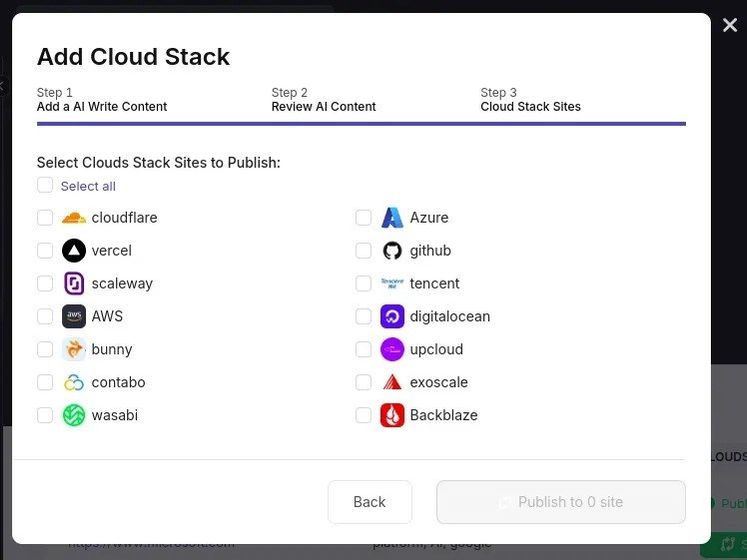Image resolution: width=747 pixels, height=560 pixels.
Task: Click the AWS logo icon
Action: tap(74, 317)
